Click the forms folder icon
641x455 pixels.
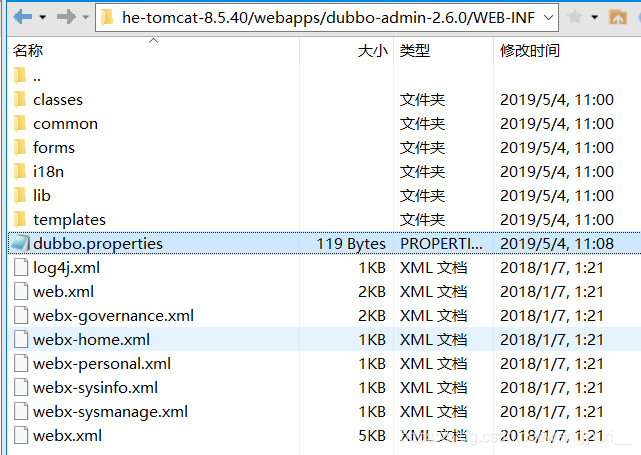coord(20,148)
